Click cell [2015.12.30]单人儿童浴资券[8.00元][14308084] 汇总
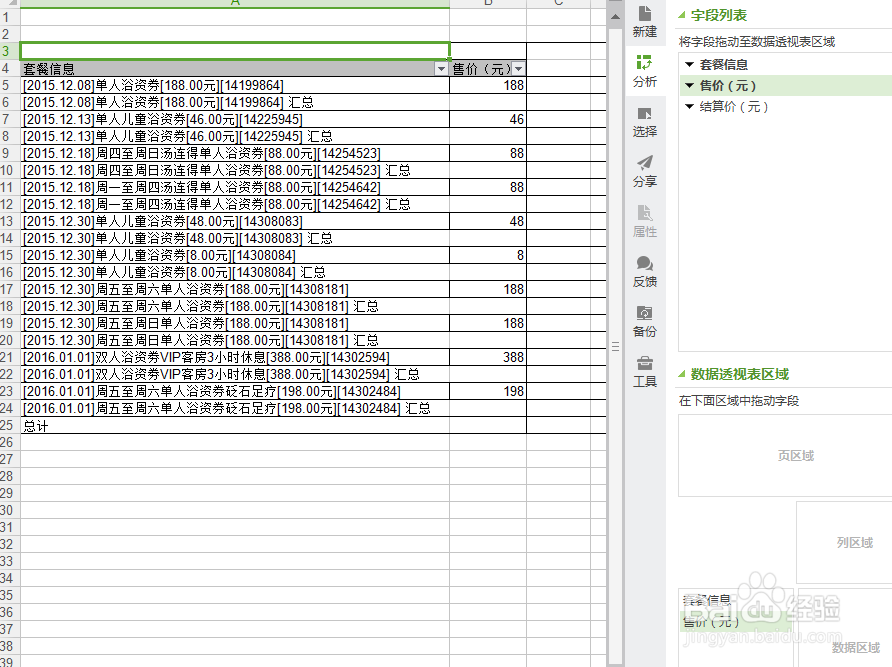 click(235, 273)
